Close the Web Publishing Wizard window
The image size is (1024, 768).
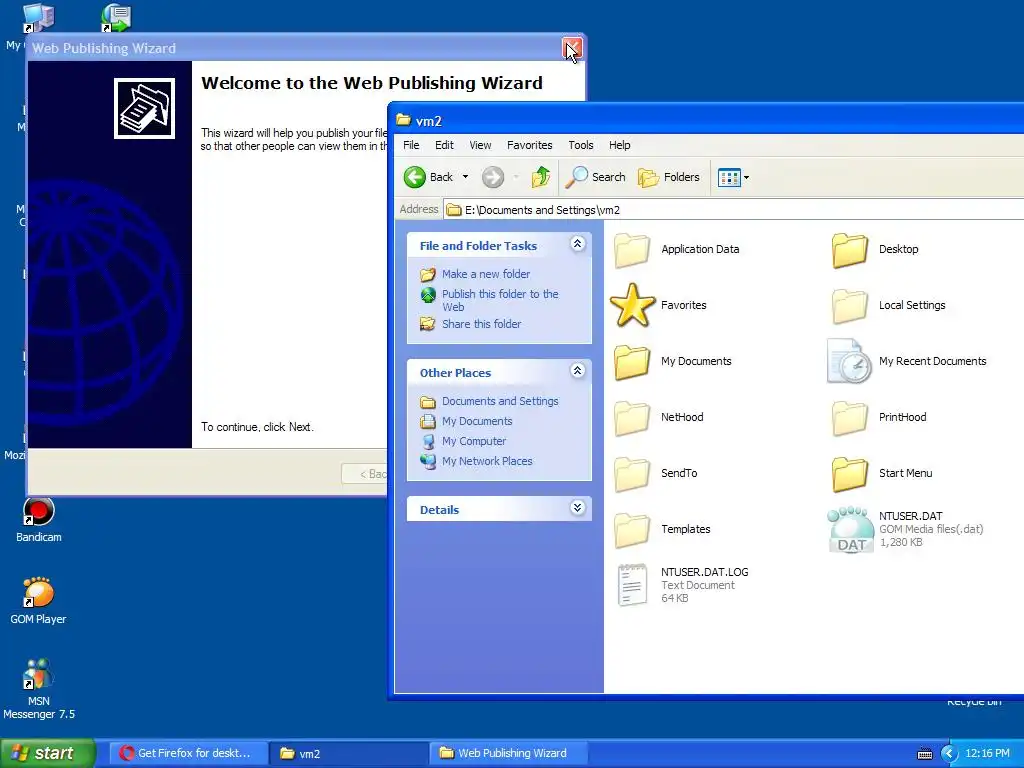[x=571, y=48]
